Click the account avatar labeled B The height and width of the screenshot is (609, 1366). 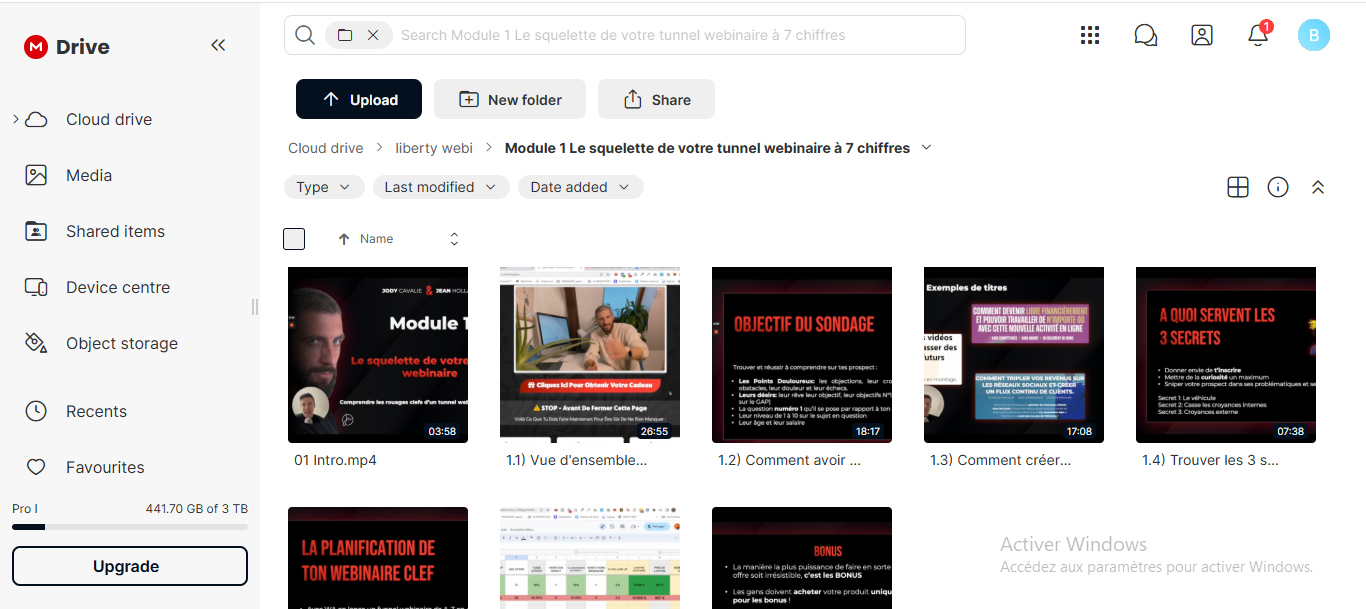pos(1314,35)
